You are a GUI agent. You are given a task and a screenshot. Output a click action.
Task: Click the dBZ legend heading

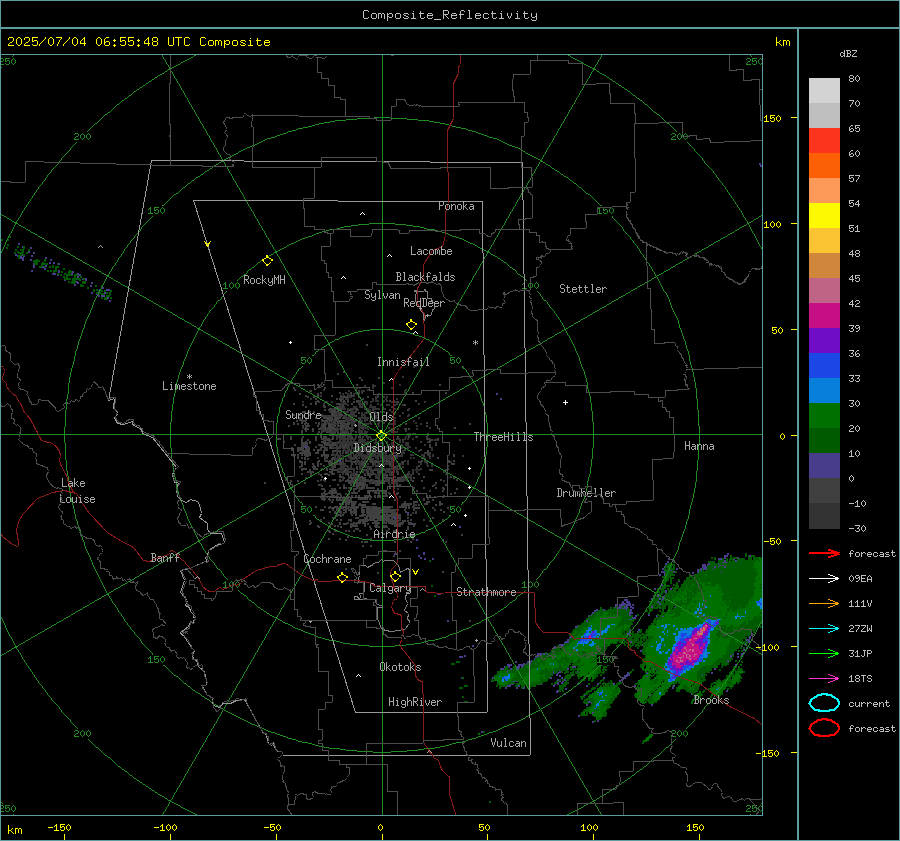848,54
